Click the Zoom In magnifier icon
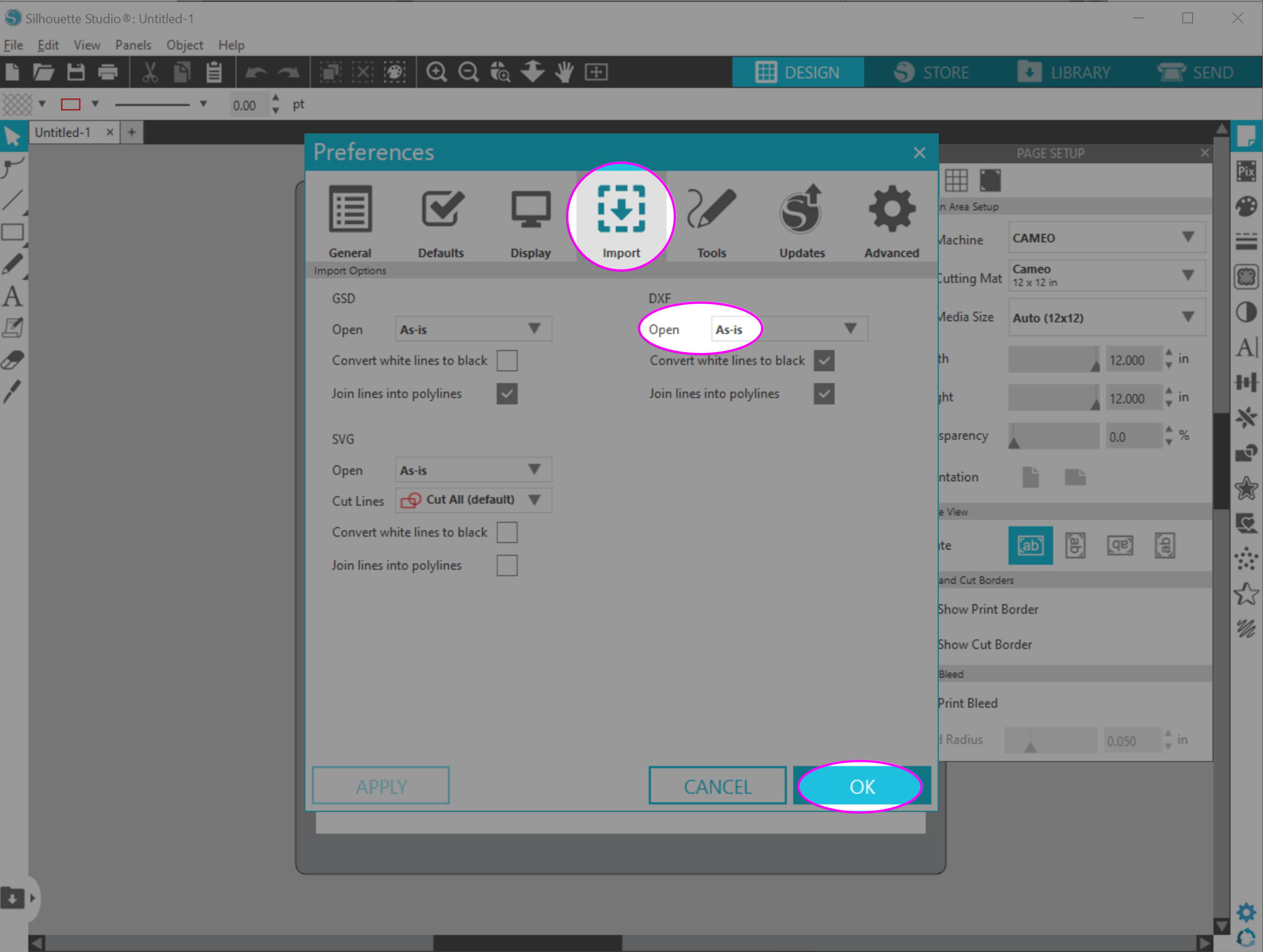Screen dimensions: 1263x952 point(436,72)
